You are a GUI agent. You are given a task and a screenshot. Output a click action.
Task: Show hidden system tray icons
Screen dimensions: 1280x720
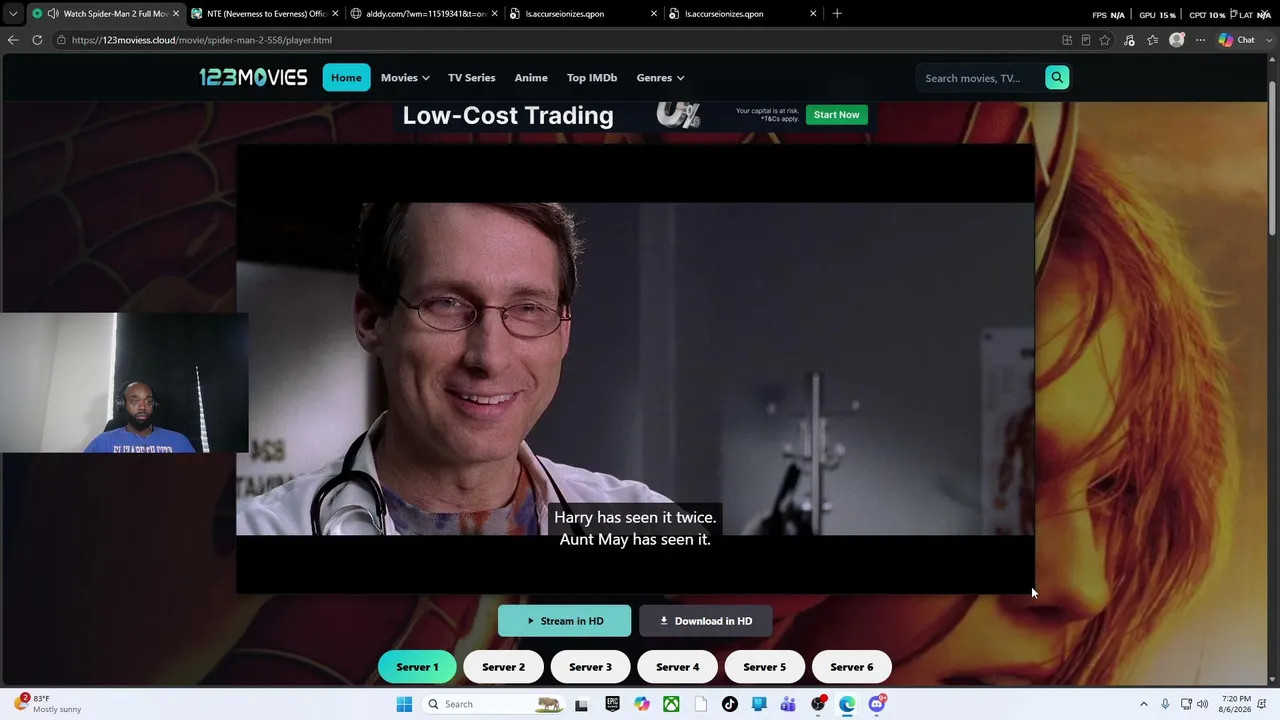pyautogui.click(x=1144, y=704)
